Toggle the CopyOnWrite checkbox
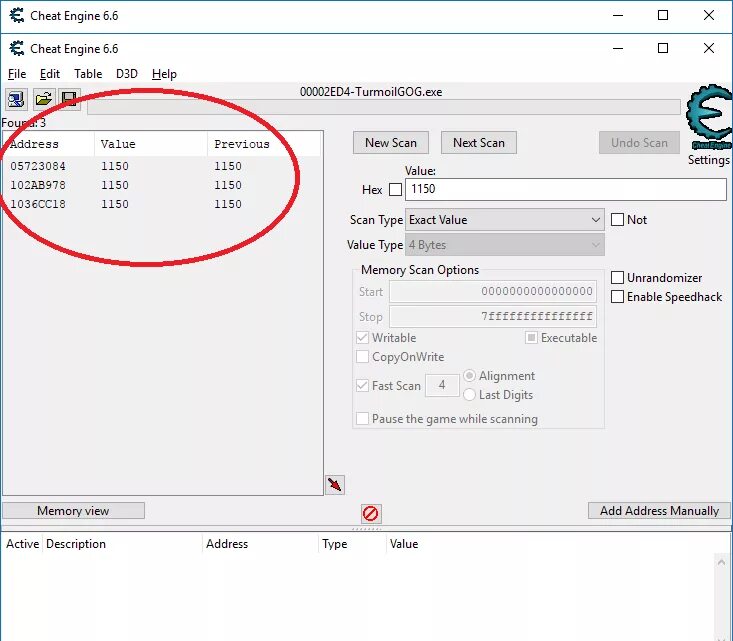The width and height of the screenshot is (733, 641). [x=362, y=357]
